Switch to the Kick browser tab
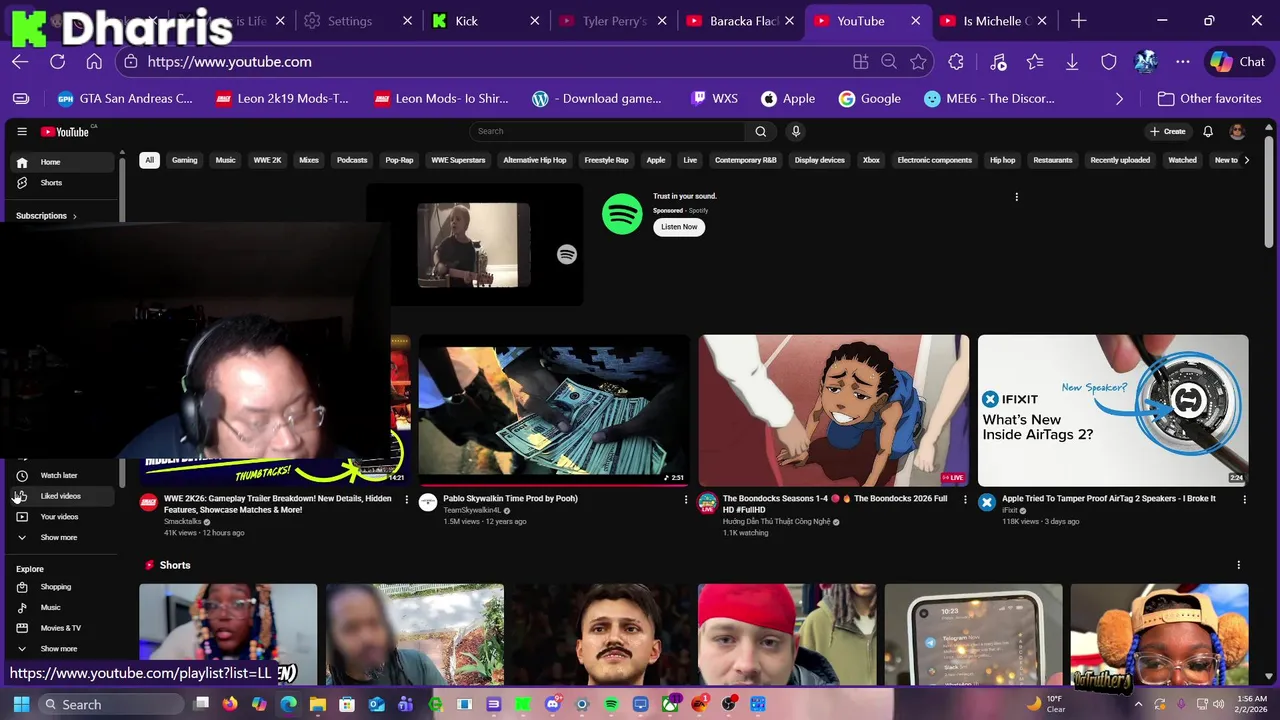This screenshot has width=1280, height=720. click(x=487, y=21)
